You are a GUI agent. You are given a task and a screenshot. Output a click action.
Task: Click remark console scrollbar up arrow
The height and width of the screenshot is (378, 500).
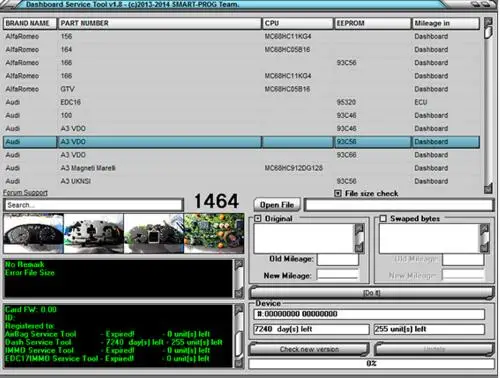tap(239, 264)
